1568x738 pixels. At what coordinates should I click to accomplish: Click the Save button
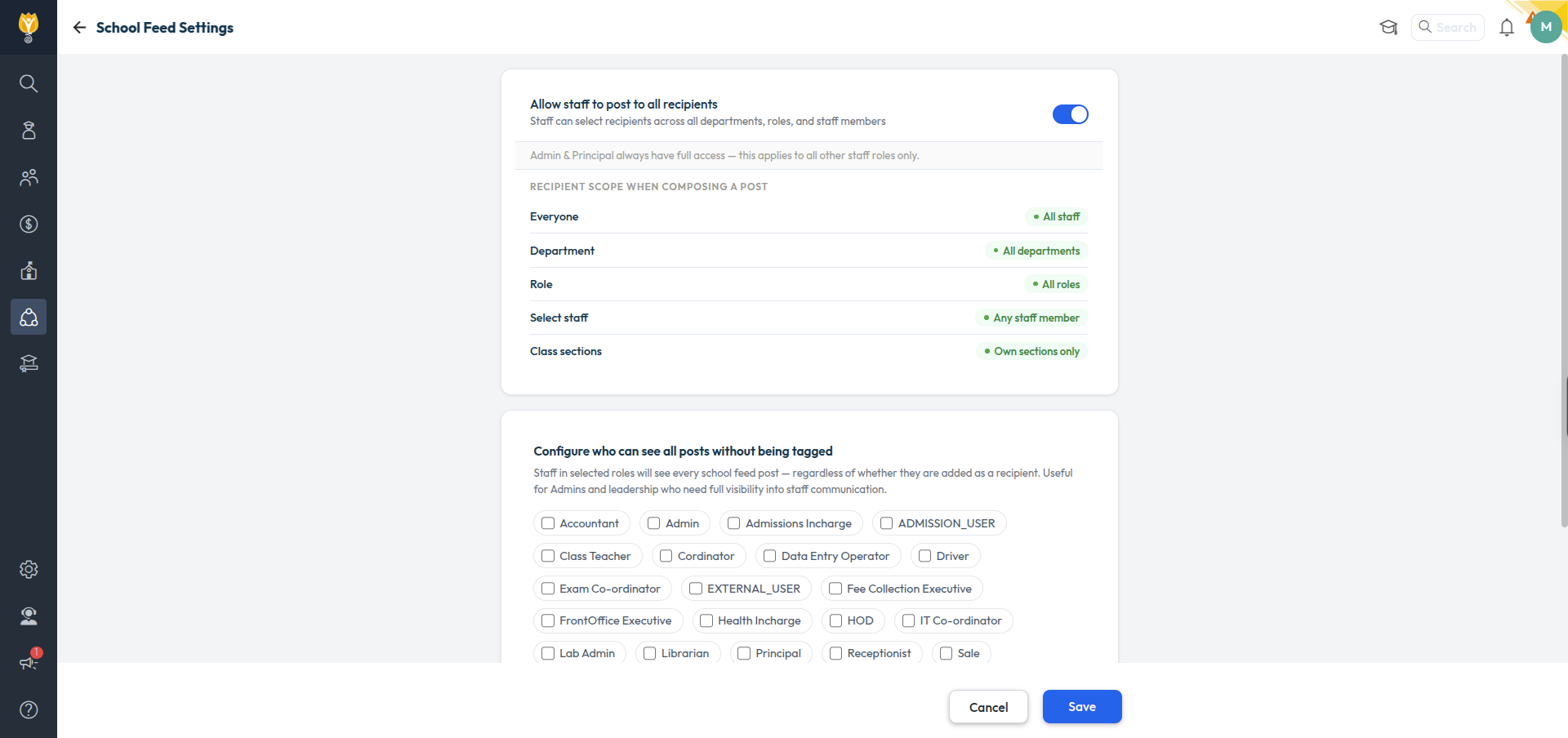click(x=1082, y=707)
